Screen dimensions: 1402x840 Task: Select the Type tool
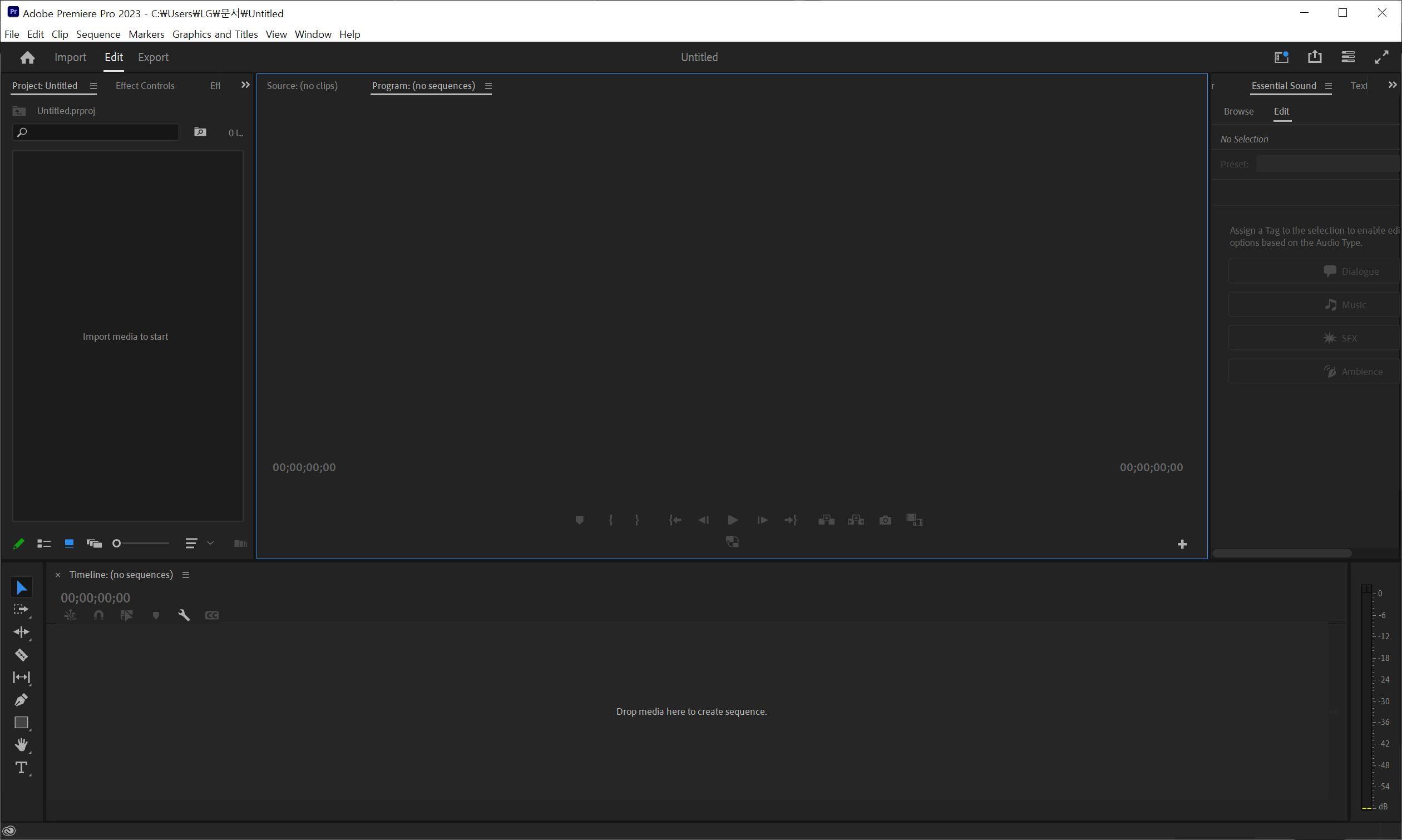[x=21, y=768]
